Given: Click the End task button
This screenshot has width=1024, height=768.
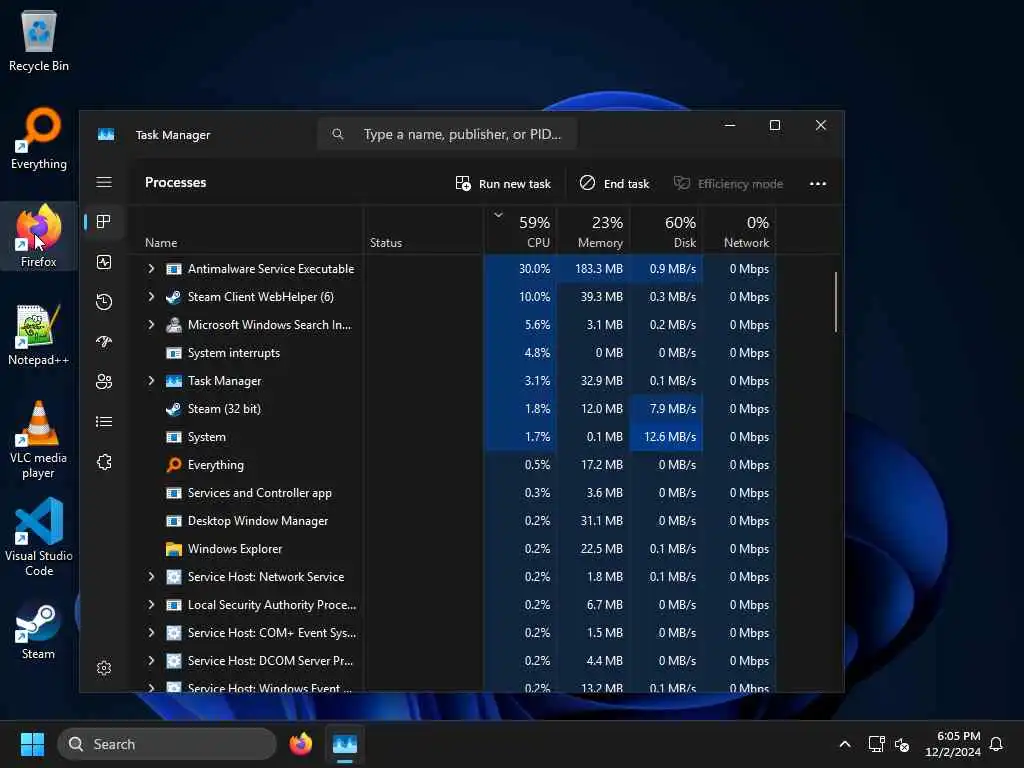Looking at the screenshot, I should (614, 184).
